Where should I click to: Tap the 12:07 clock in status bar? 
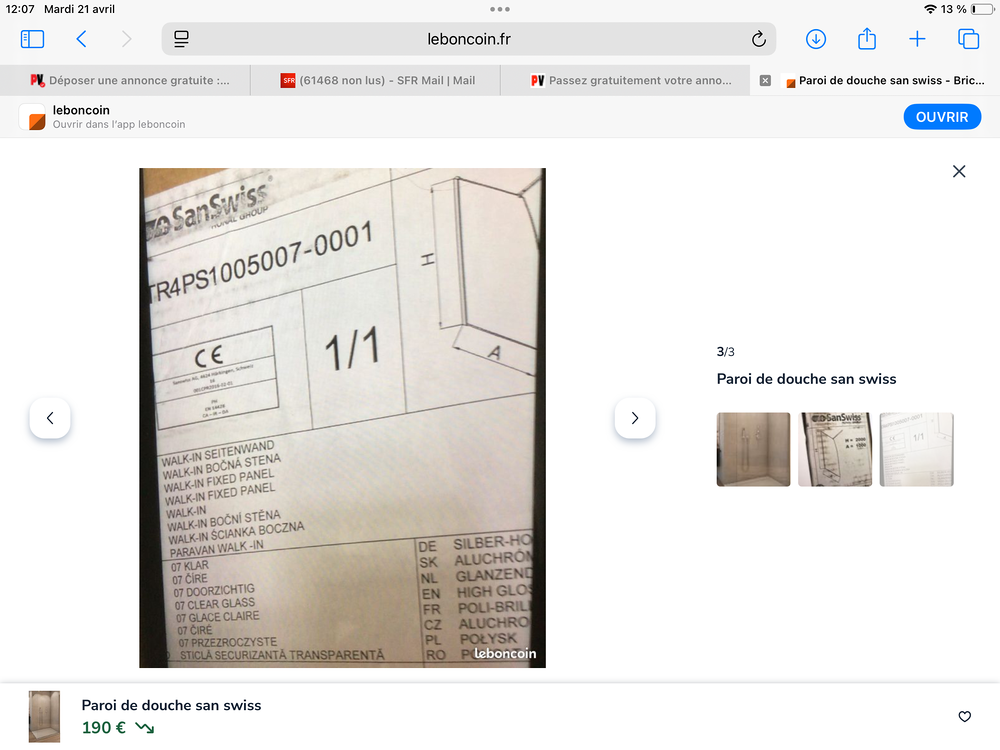(x=20, y=9)
